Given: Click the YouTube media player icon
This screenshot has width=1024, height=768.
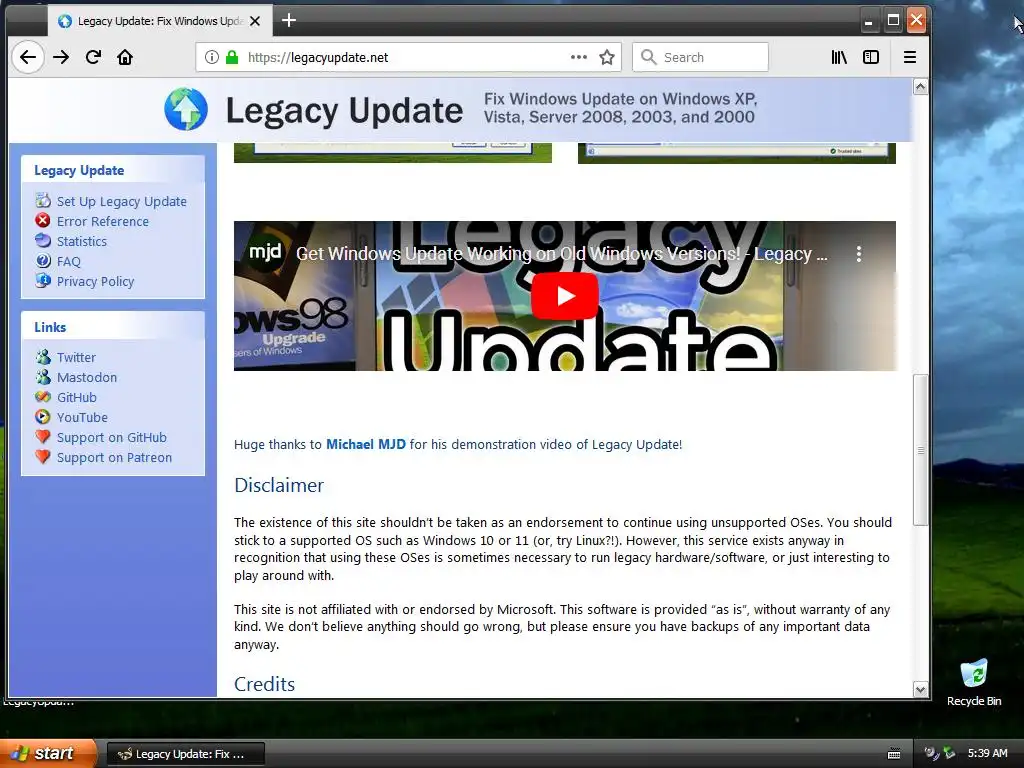Looking at the screenshot, I should click(x=43, y=417).
